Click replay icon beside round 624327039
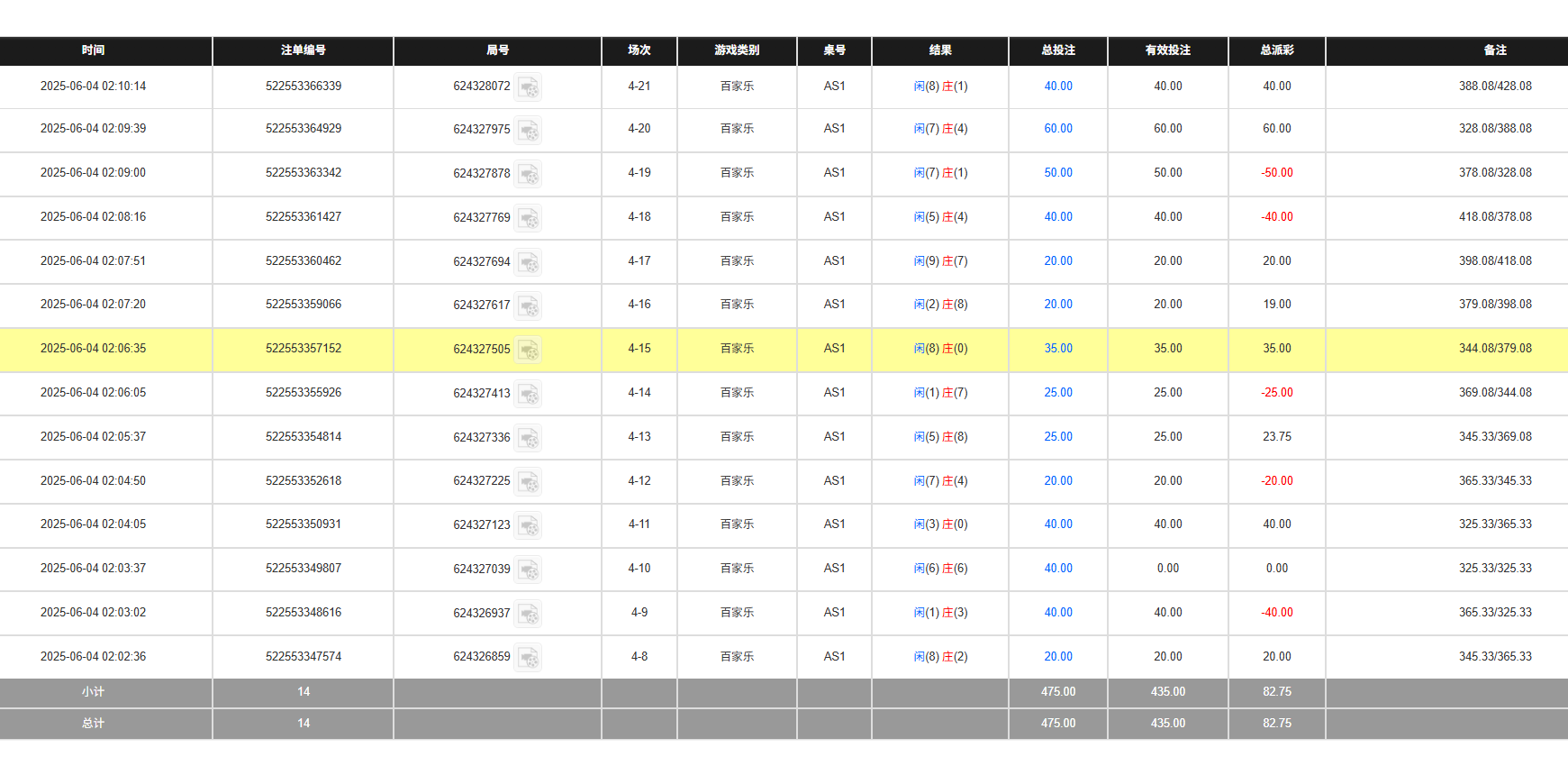The image size is (1568, 775). point(529,570)
